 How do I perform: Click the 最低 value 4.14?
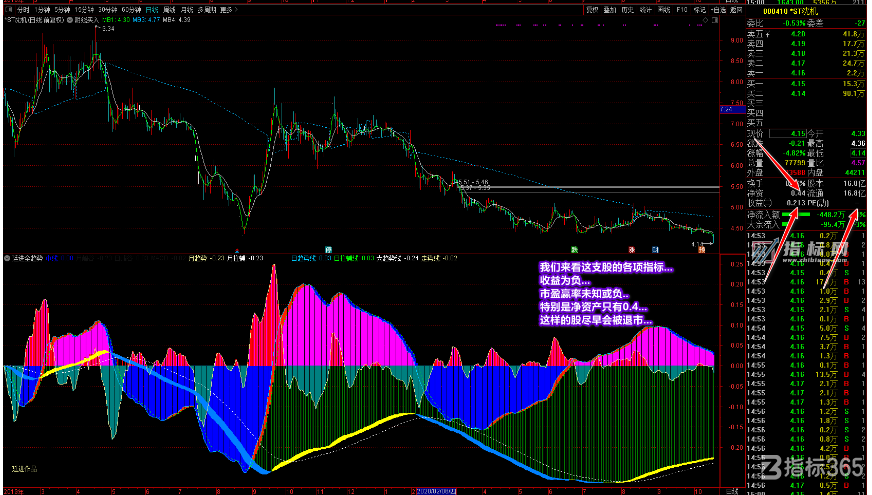[x=858, y=153]
